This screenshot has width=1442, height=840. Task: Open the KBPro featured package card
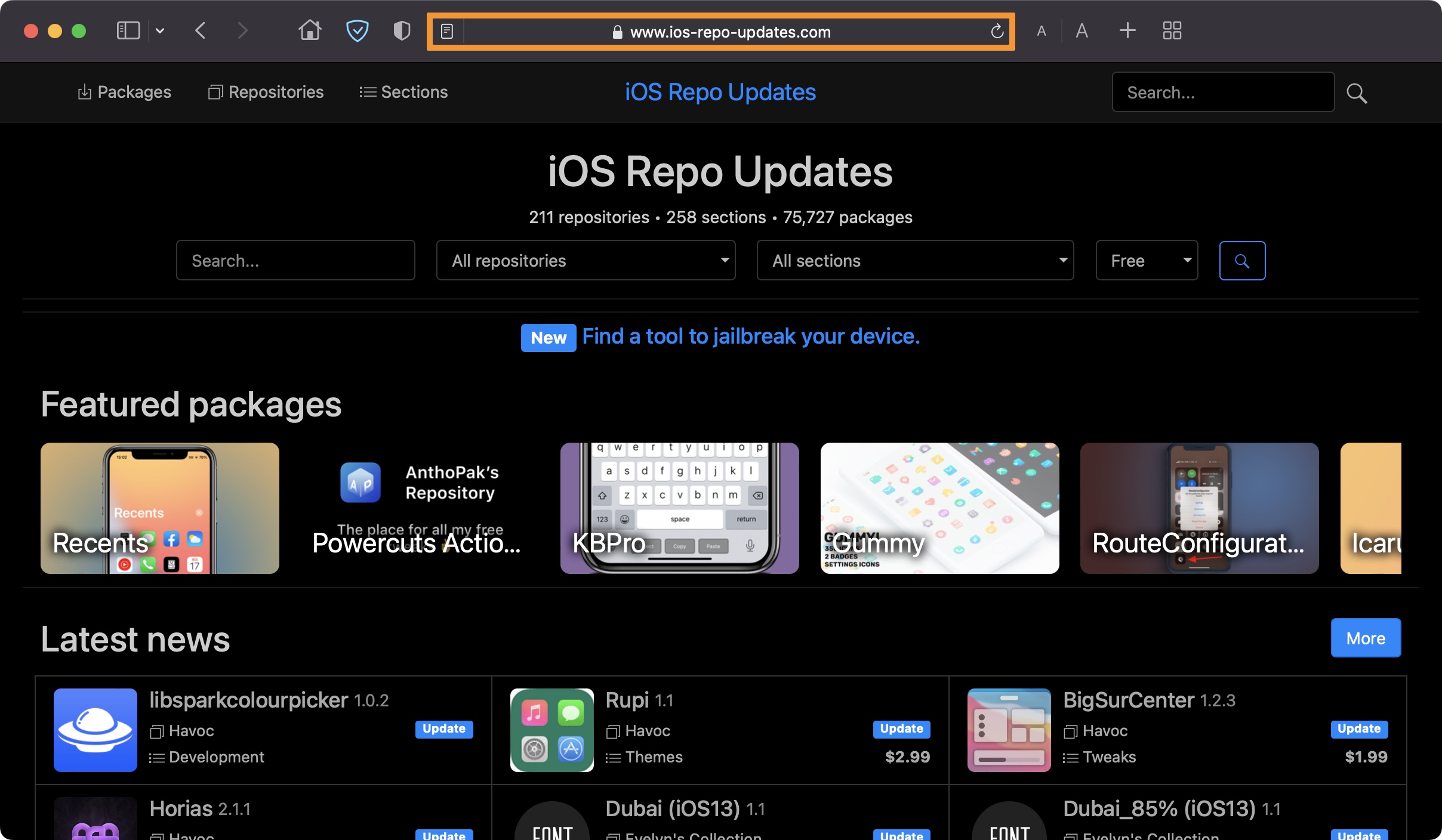pos(680,508)
